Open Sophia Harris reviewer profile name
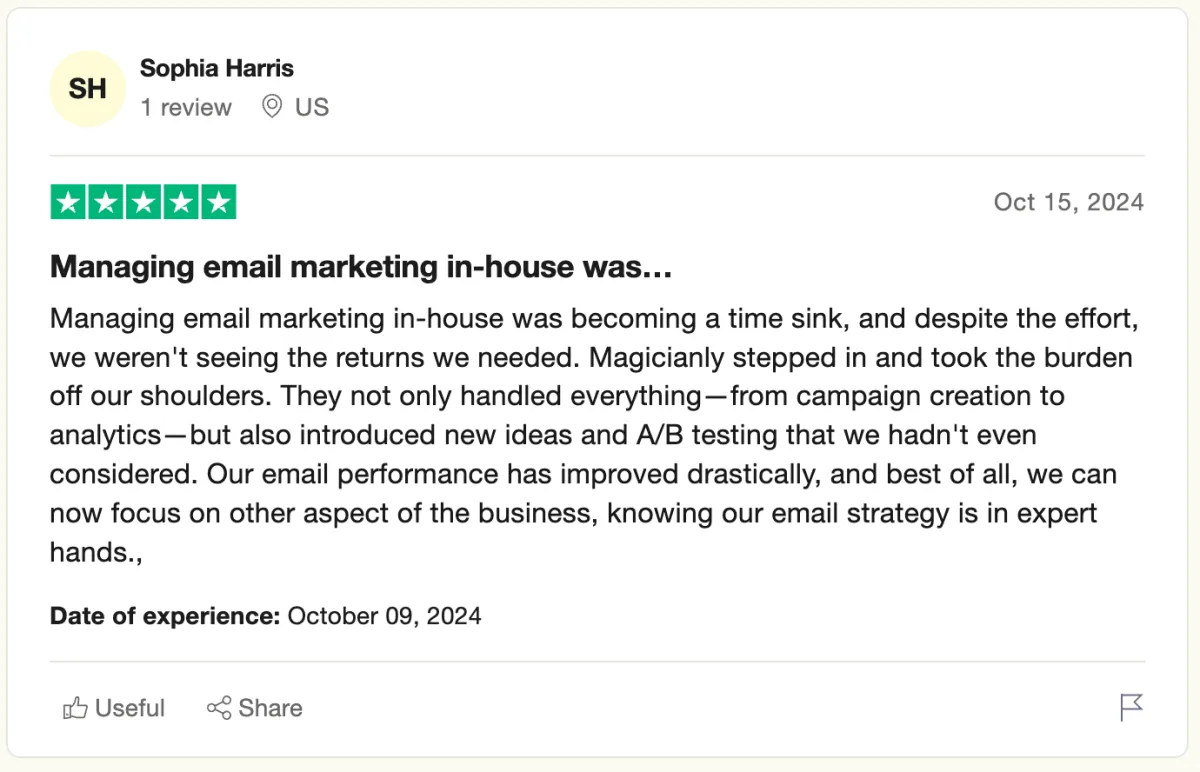Viewport: 1200px width, 772px height. tap(217, 68)
